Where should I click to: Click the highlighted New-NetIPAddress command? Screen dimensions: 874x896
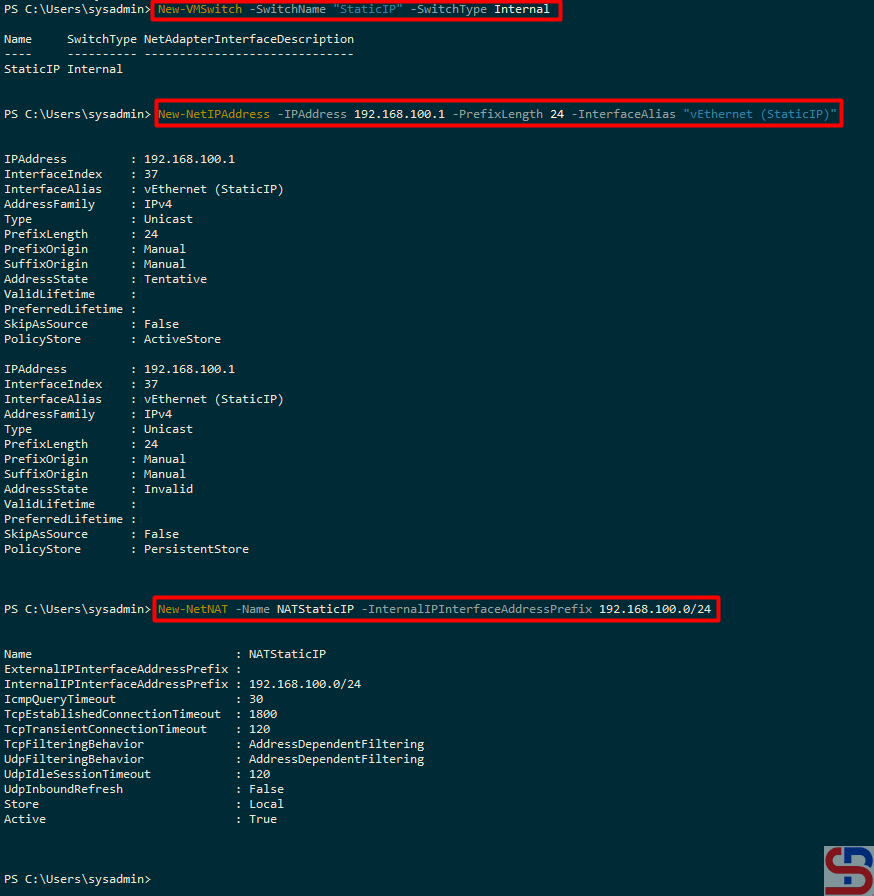point(497,114)
